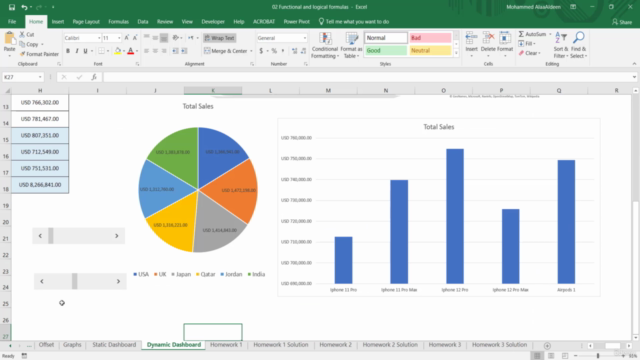Click the Increase Indent icon
Screen dimensions: 640x360
coord(184,51)
